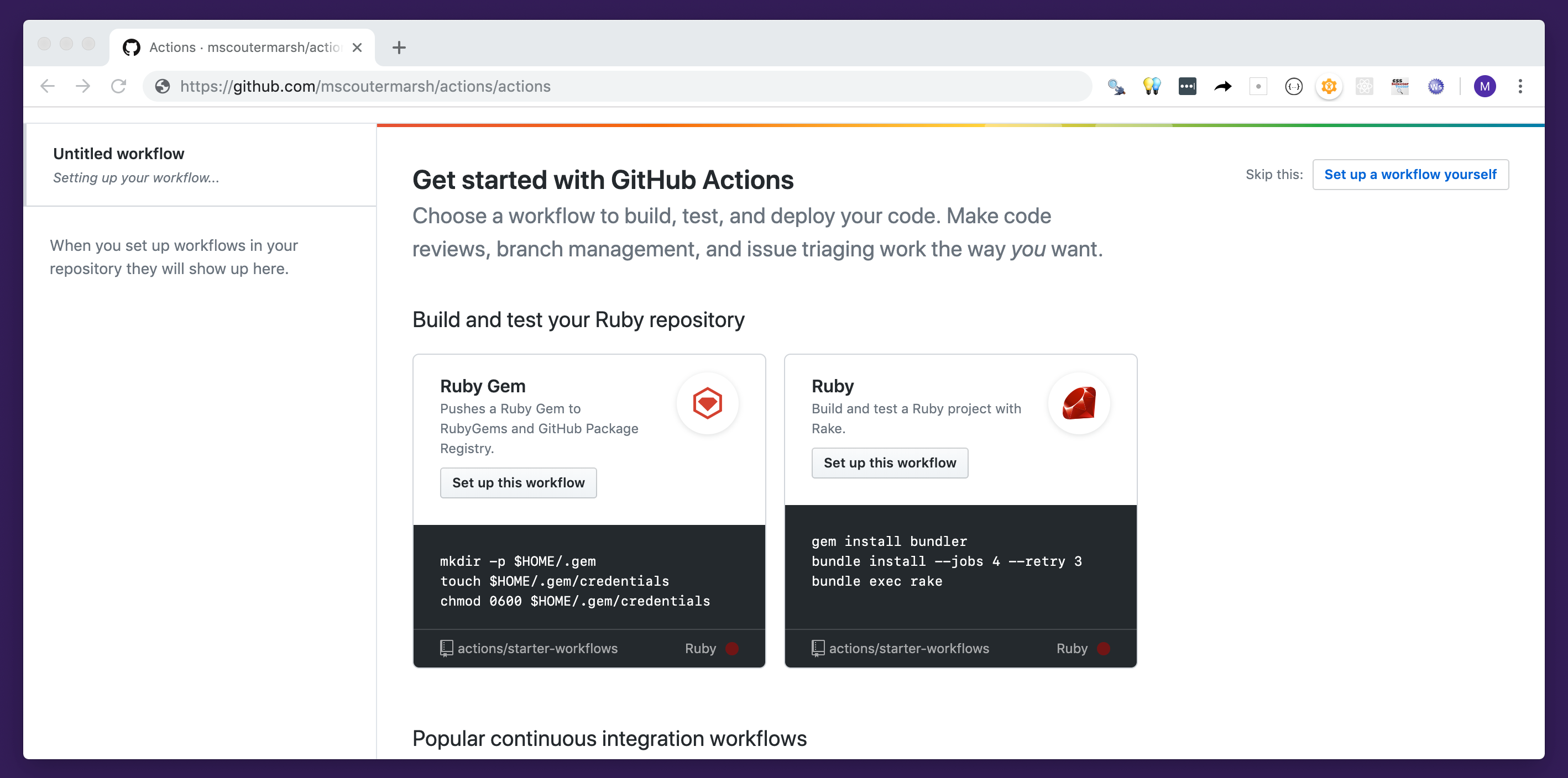Open the 1Password extension
Screen dimensions: 1568x778
1188,86
